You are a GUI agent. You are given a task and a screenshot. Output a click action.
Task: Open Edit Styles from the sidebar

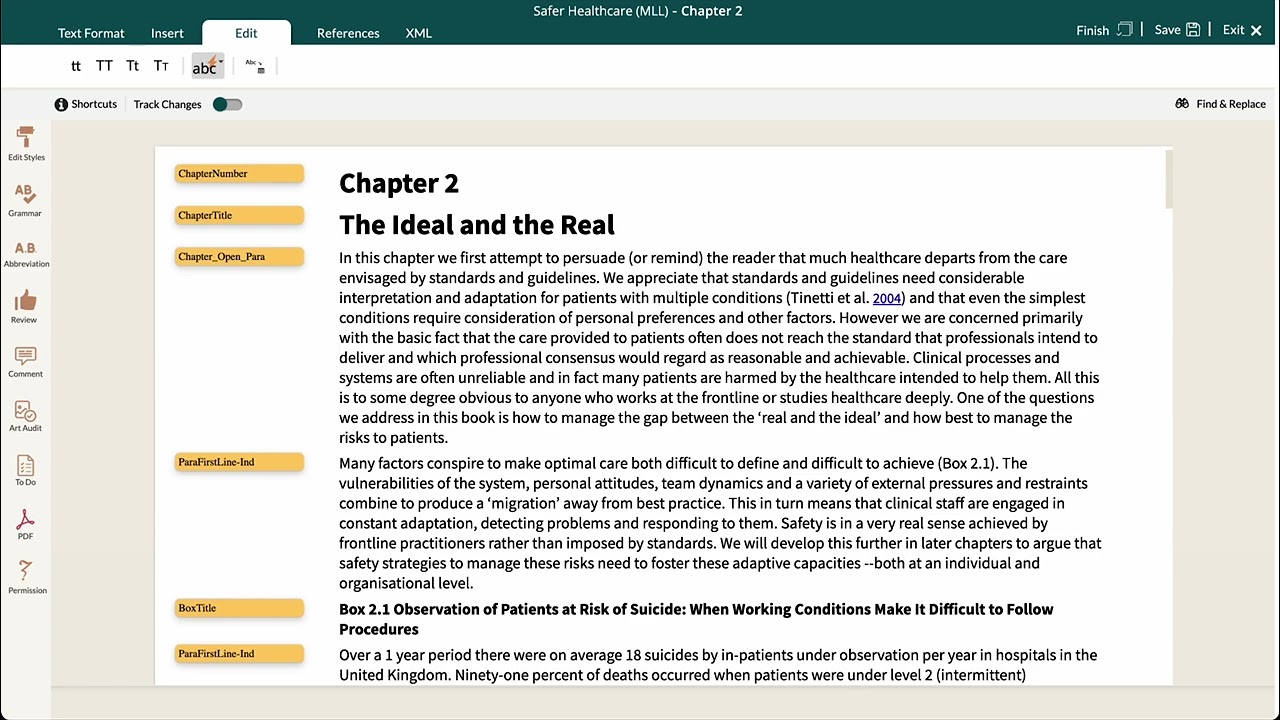(x=26, y=144)
